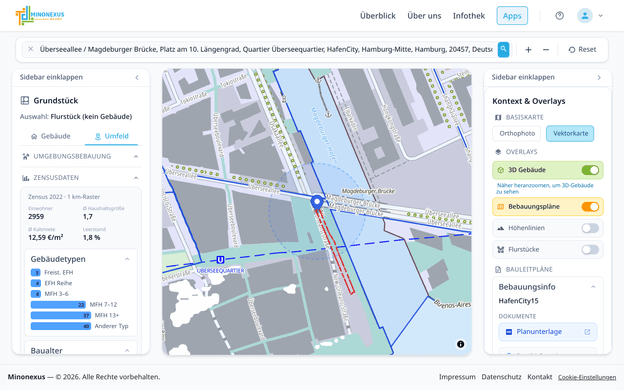Open the Cookie-Einstellungen link
Viewport: 624px width, 390px height.
pos(587,377)
